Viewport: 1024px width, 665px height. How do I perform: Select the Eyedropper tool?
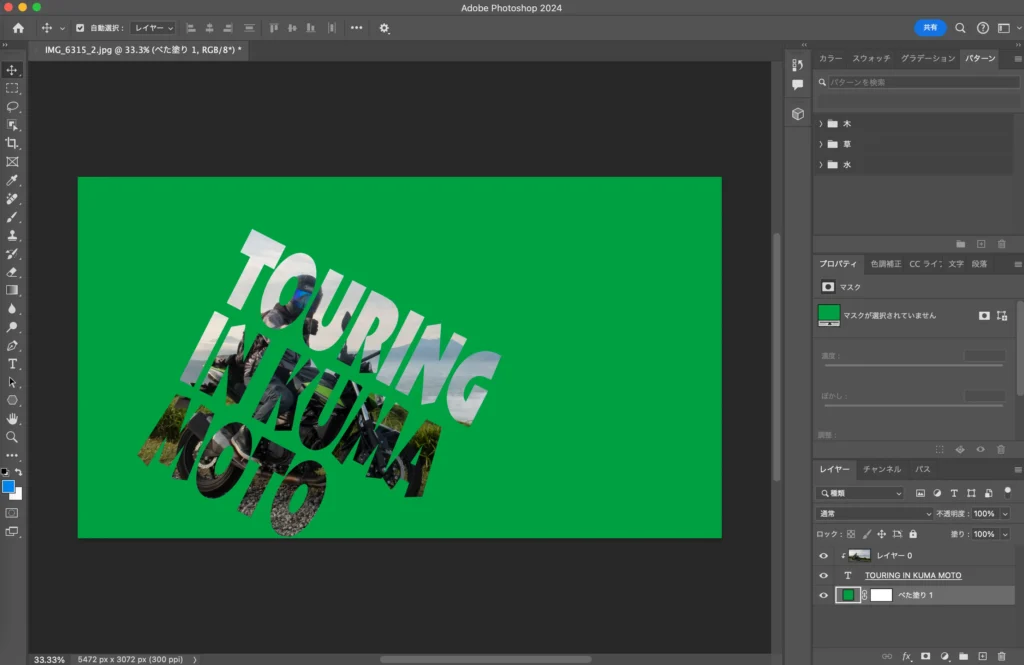coord(12,180)
